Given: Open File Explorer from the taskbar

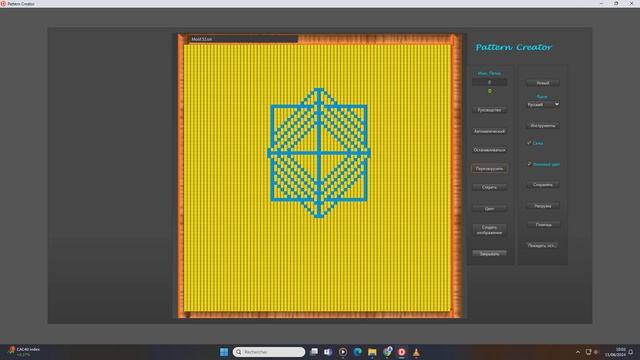Looking at the screenshot, I should pos(372,352).
